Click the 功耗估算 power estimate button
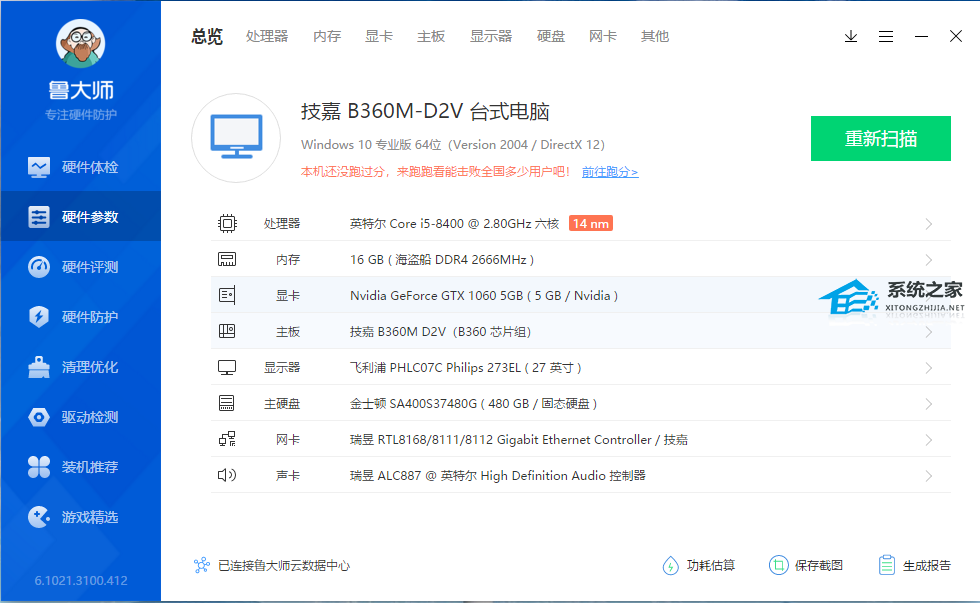Screen dimensions: 980x603 [699, 566]
